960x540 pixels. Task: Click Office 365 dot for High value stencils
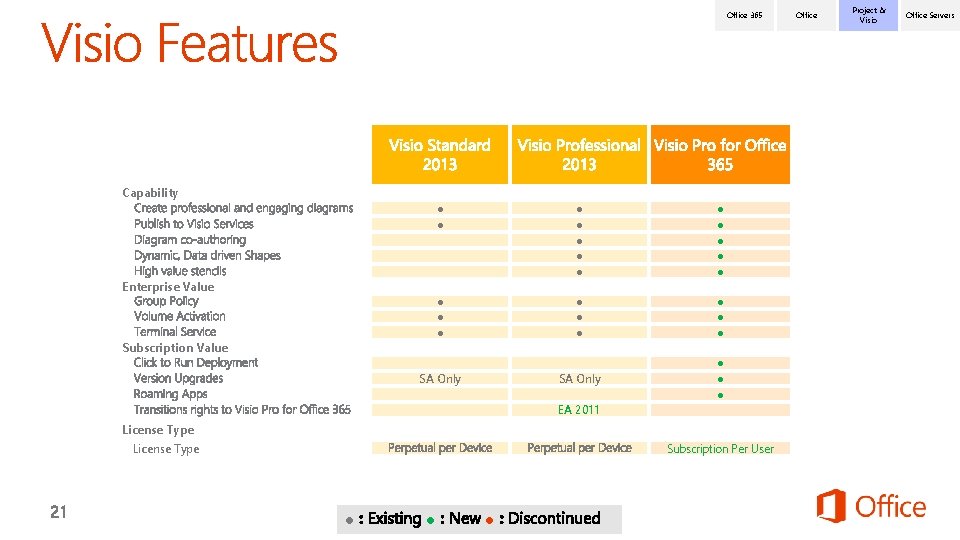coord(720,272)
